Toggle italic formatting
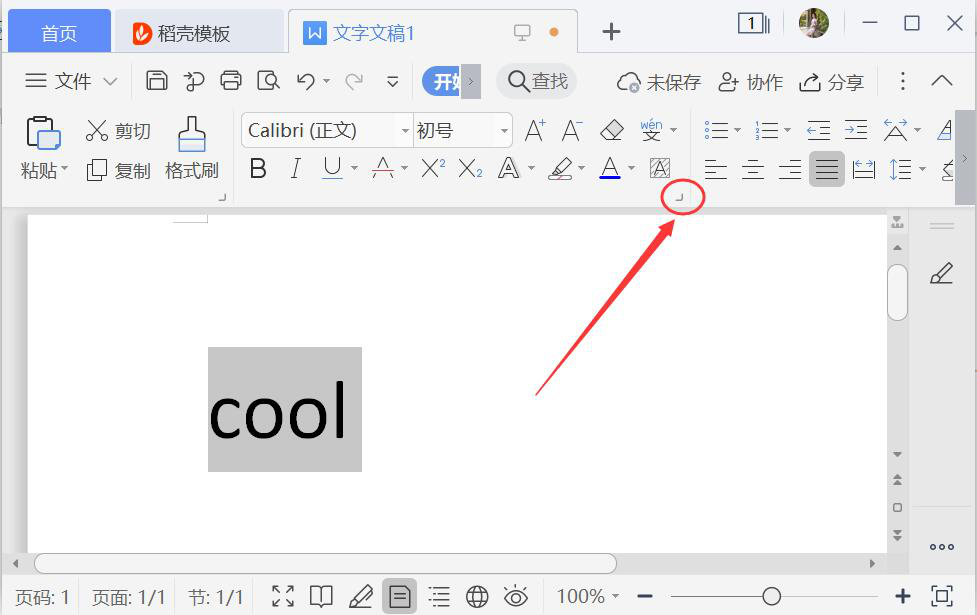Viewport: 977px width, 615px height. 295,169
